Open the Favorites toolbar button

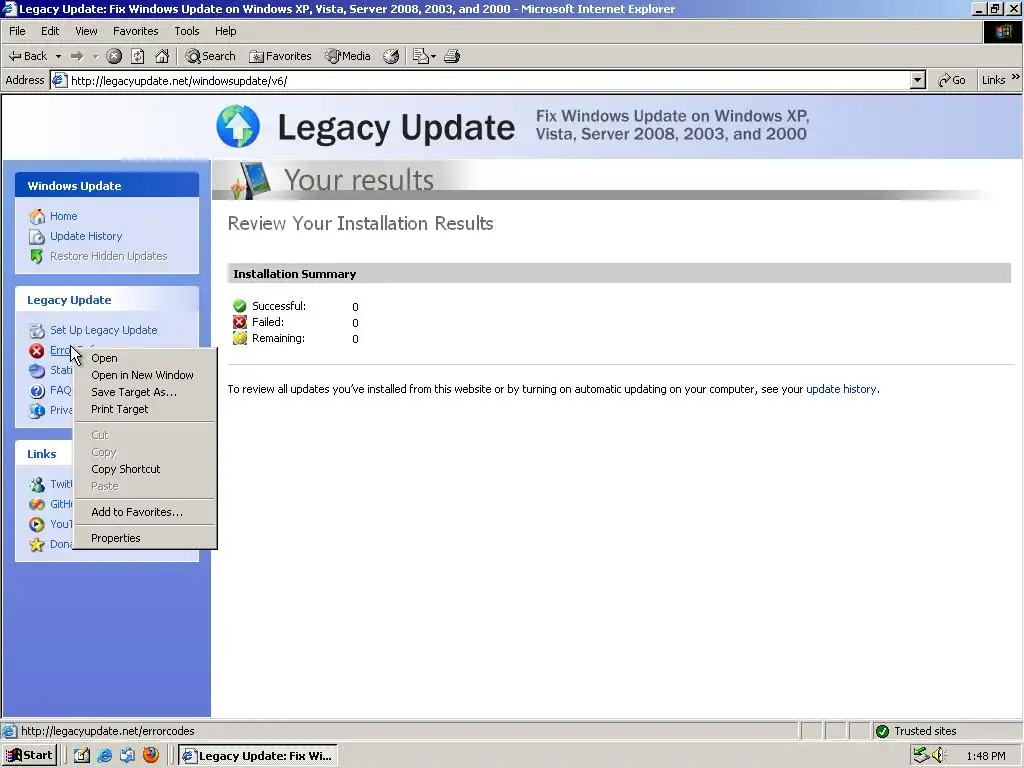pyautogui.click(x=280, y=56)
